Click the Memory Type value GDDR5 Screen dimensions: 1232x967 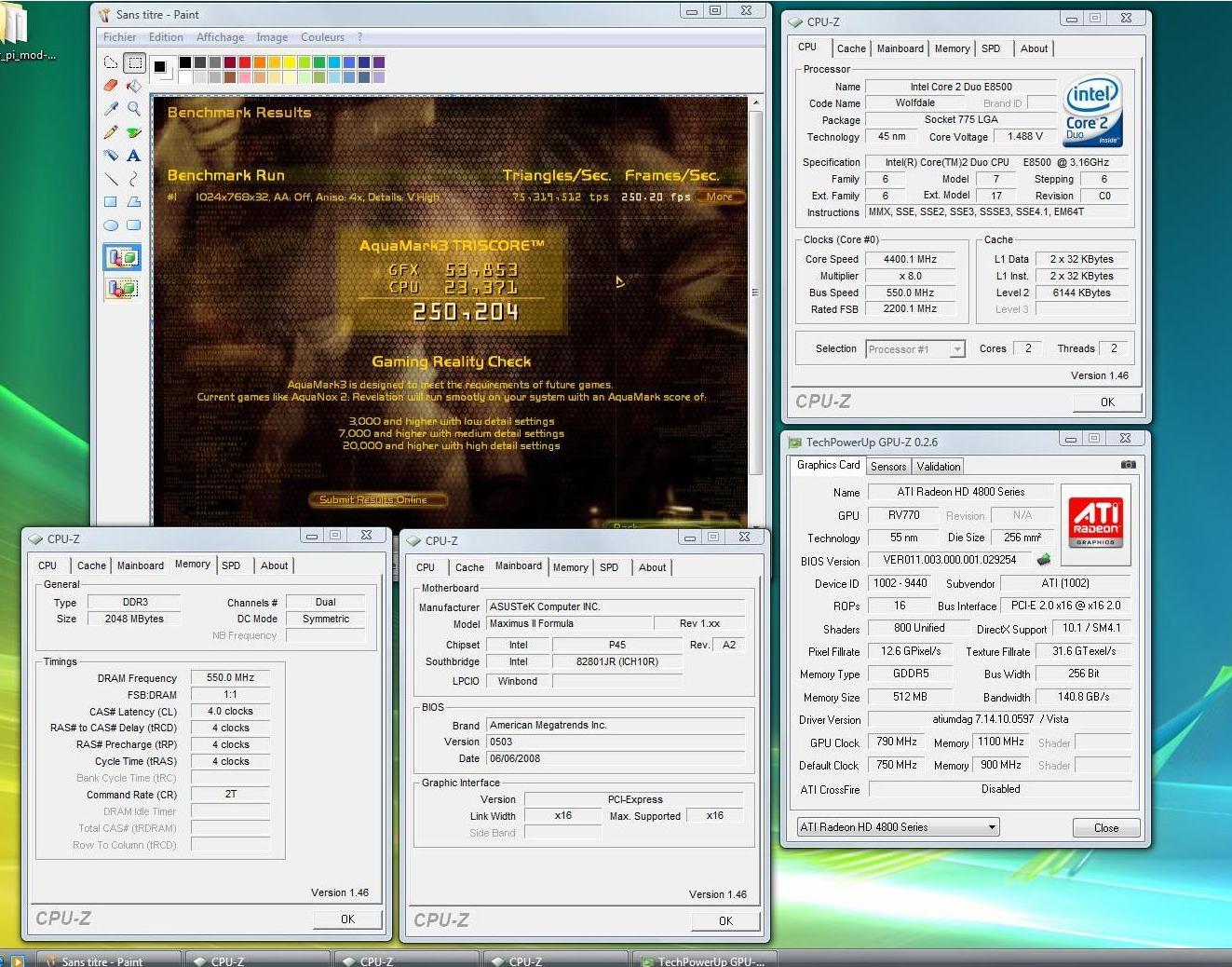[x=910, y=673]
